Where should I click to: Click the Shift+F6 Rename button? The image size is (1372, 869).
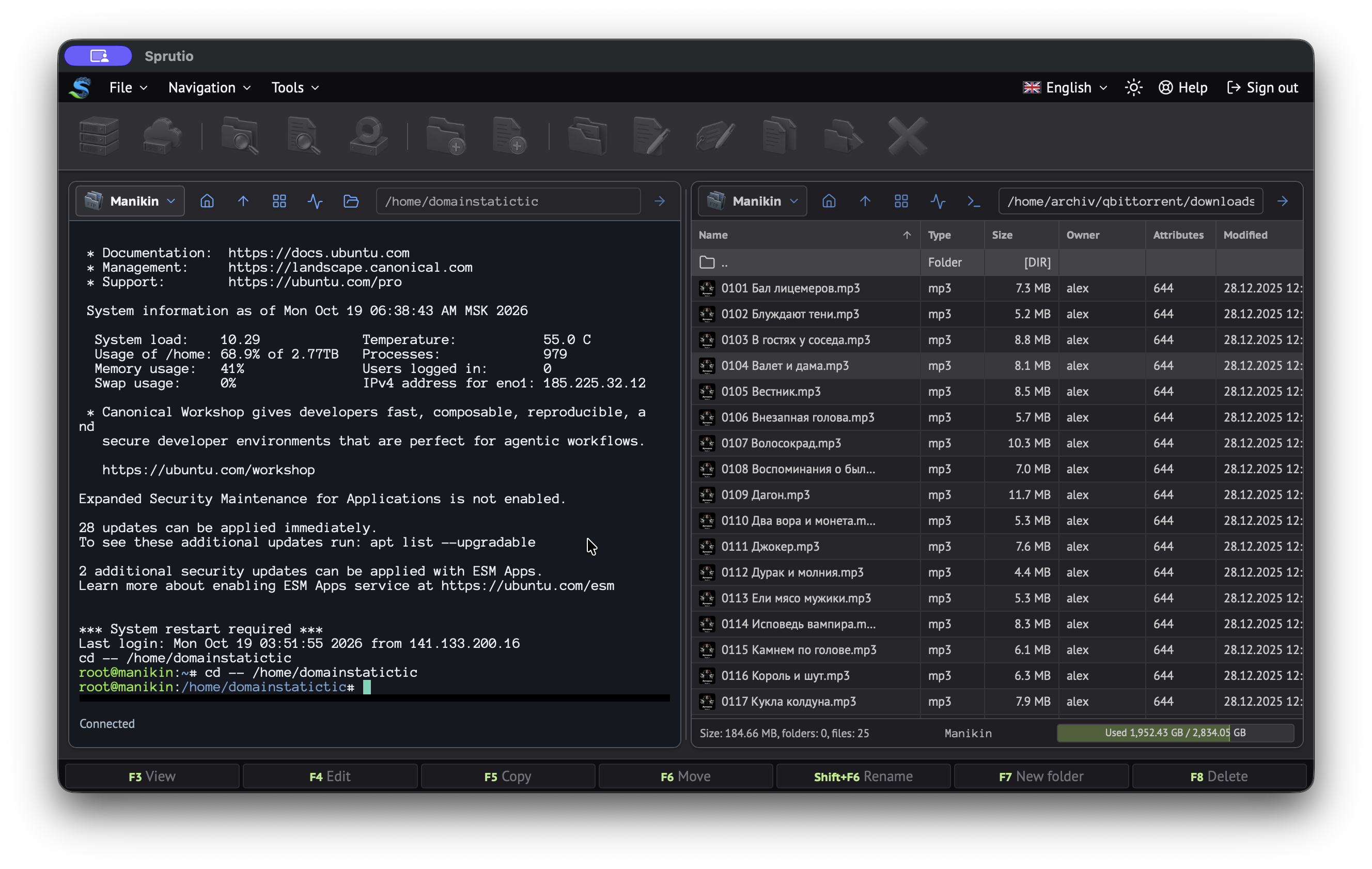(x=863, y=776)
